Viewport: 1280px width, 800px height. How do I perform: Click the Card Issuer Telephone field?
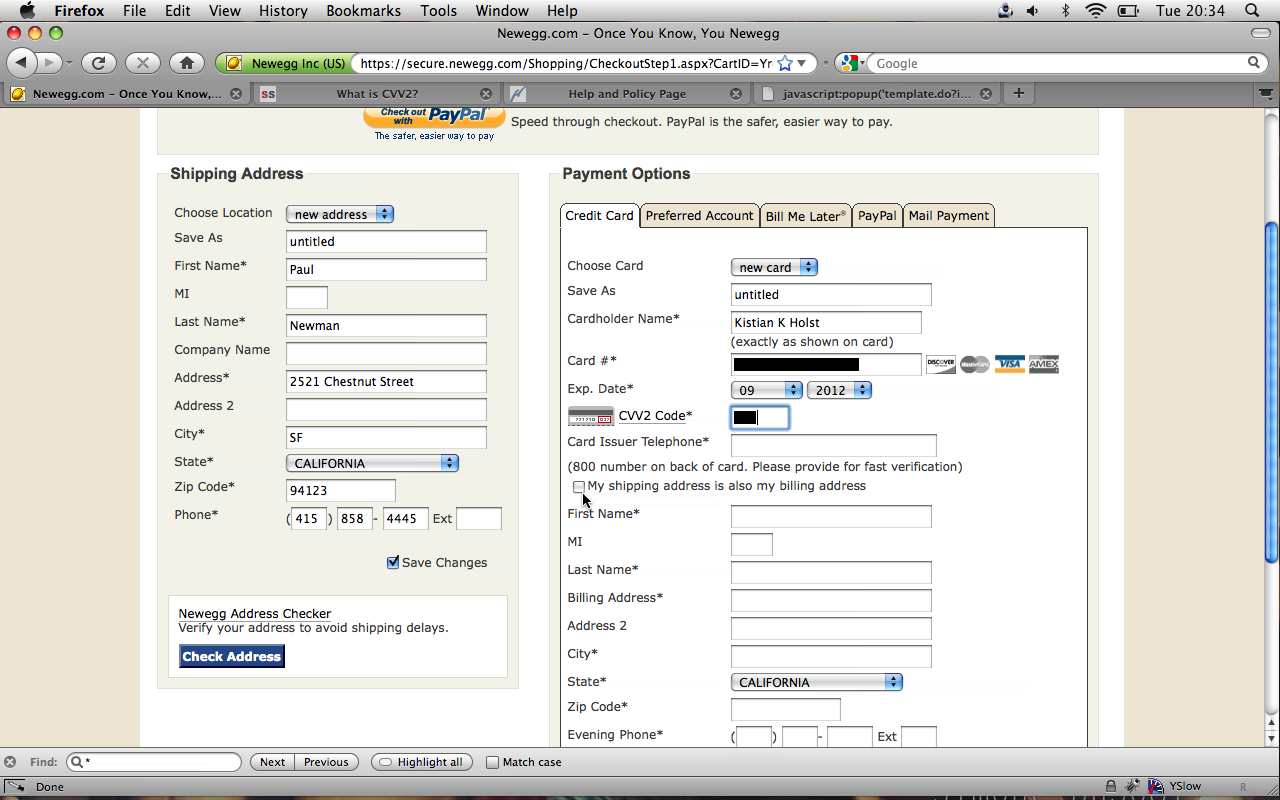click(834, 445)
